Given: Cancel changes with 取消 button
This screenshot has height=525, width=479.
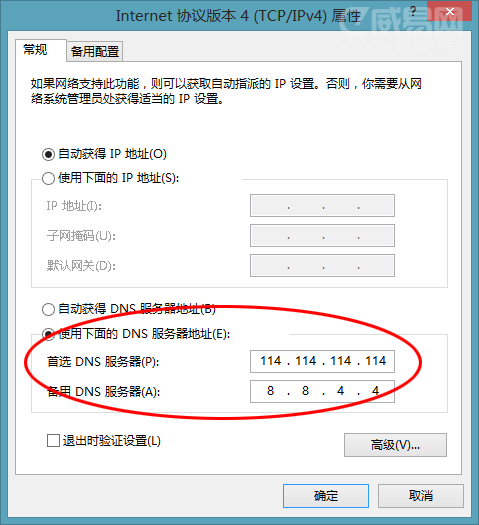Looking at the screenshot, I should point(421,496).
